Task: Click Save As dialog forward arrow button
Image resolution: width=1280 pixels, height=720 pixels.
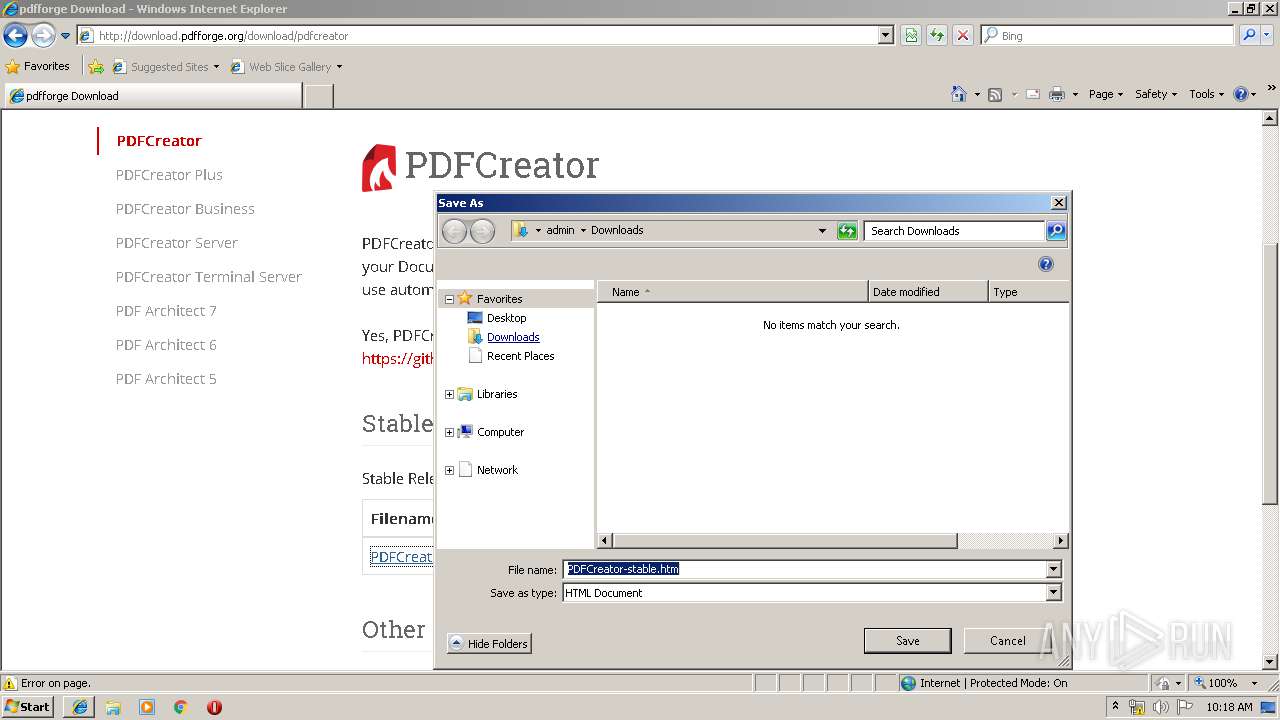Action: click(482, 231)
